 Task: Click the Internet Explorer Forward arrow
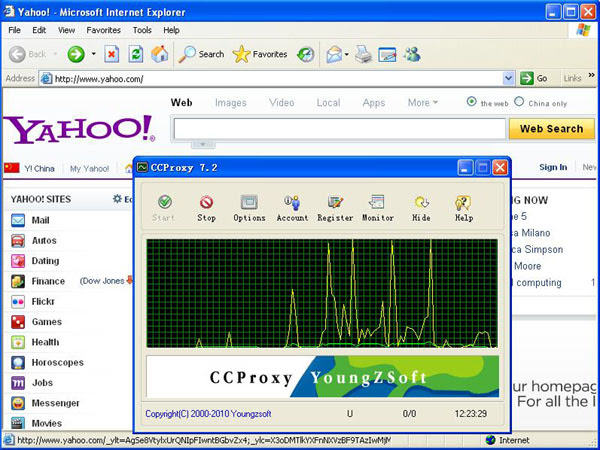(x=76, y=54)
